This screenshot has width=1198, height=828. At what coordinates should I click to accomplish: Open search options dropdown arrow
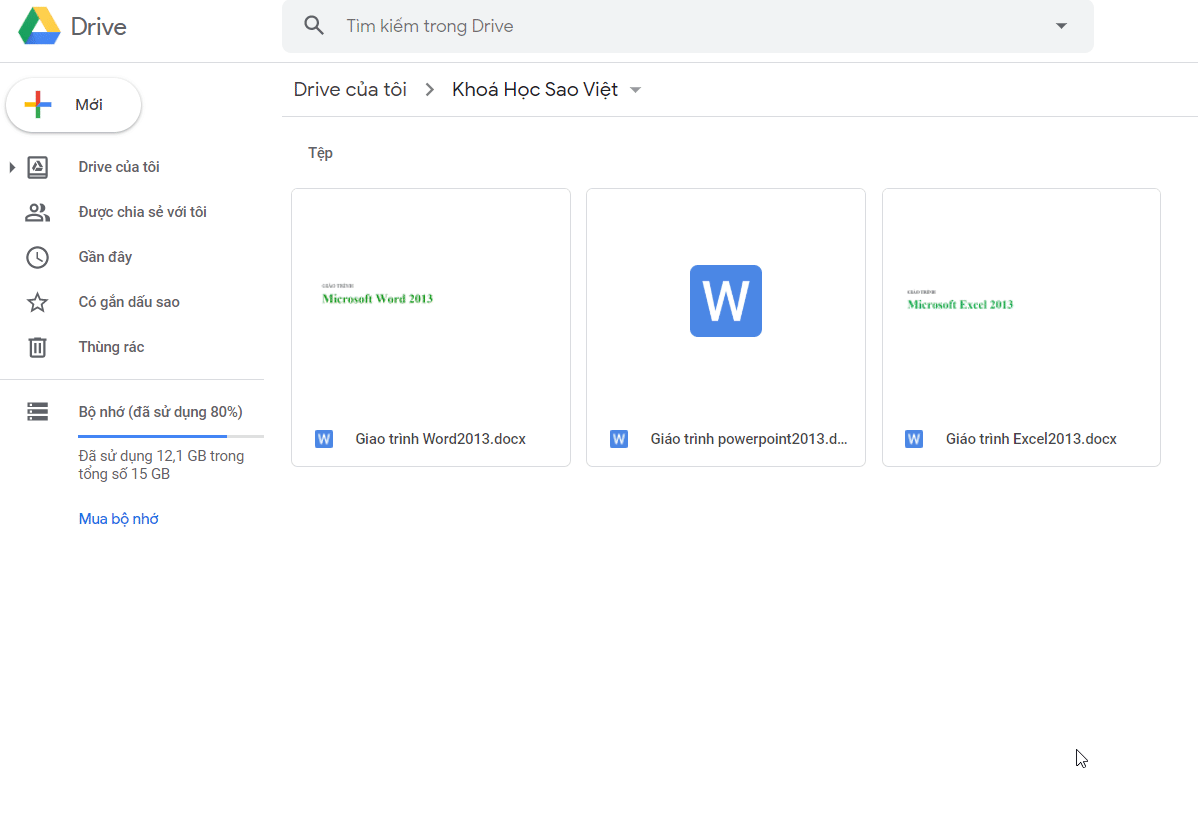click(x=1061, y=26)
